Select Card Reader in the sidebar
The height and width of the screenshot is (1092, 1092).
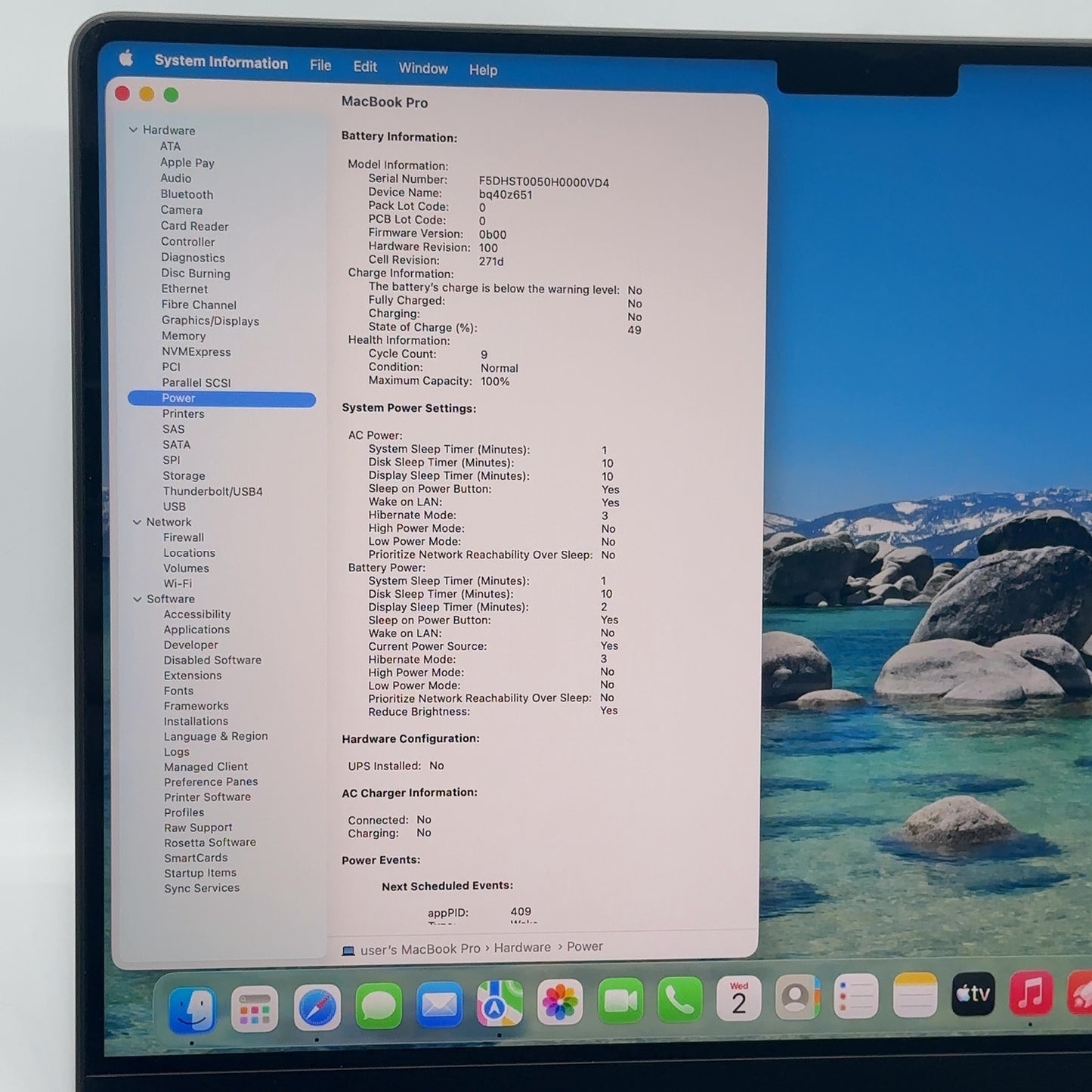point(194,226)
